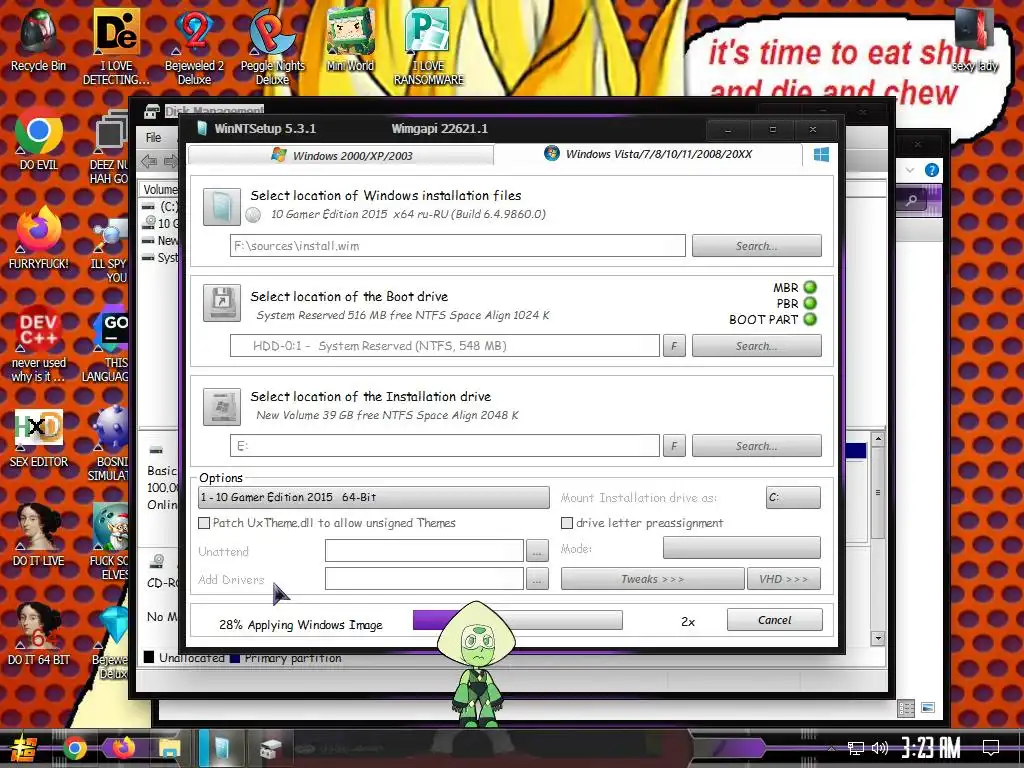Click the Add Drivers browse button
Image resolution: width=1024 pixels, height=768 pixels.
[536, 579]
